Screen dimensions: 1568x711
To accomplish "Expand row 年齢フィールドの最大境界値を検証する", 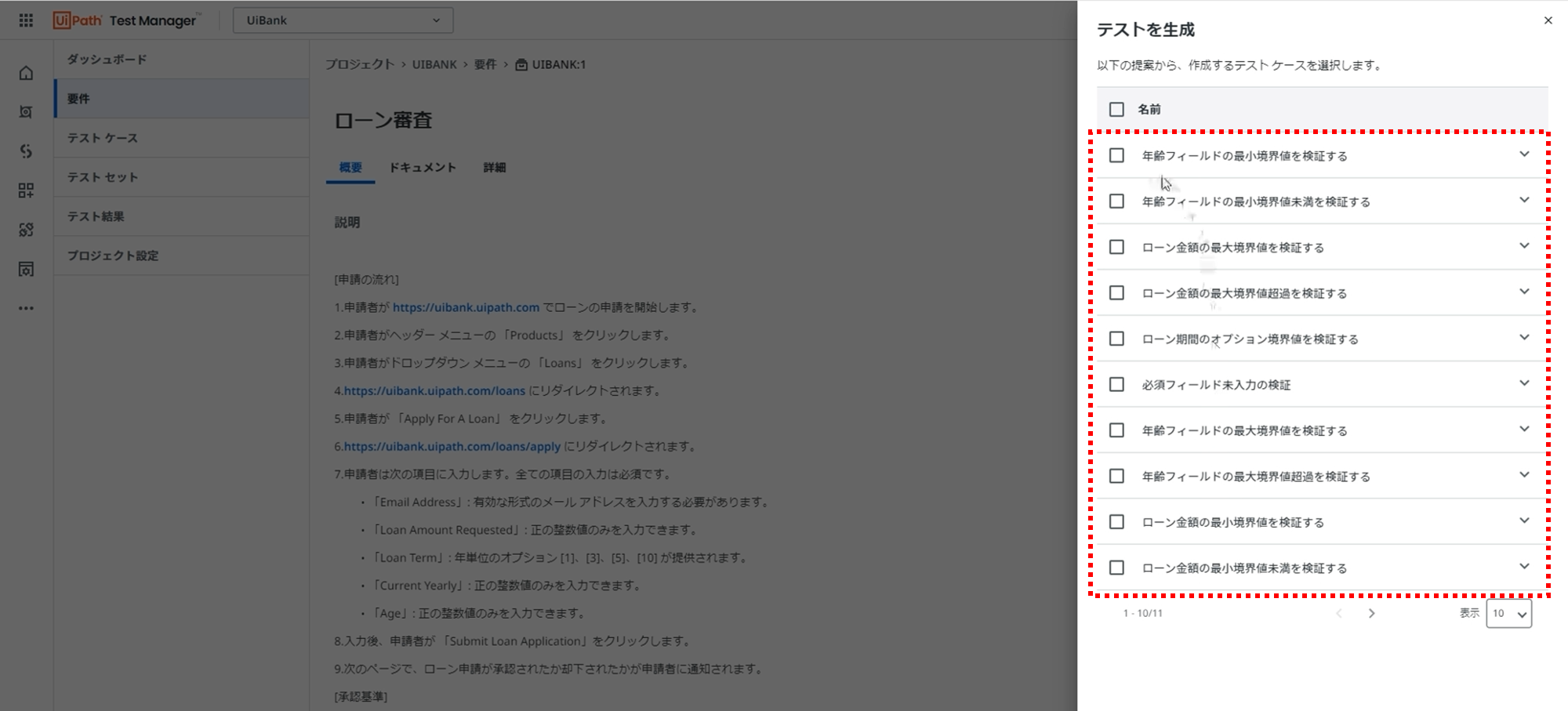I will pyautogui.click(x=1524, y=429).
